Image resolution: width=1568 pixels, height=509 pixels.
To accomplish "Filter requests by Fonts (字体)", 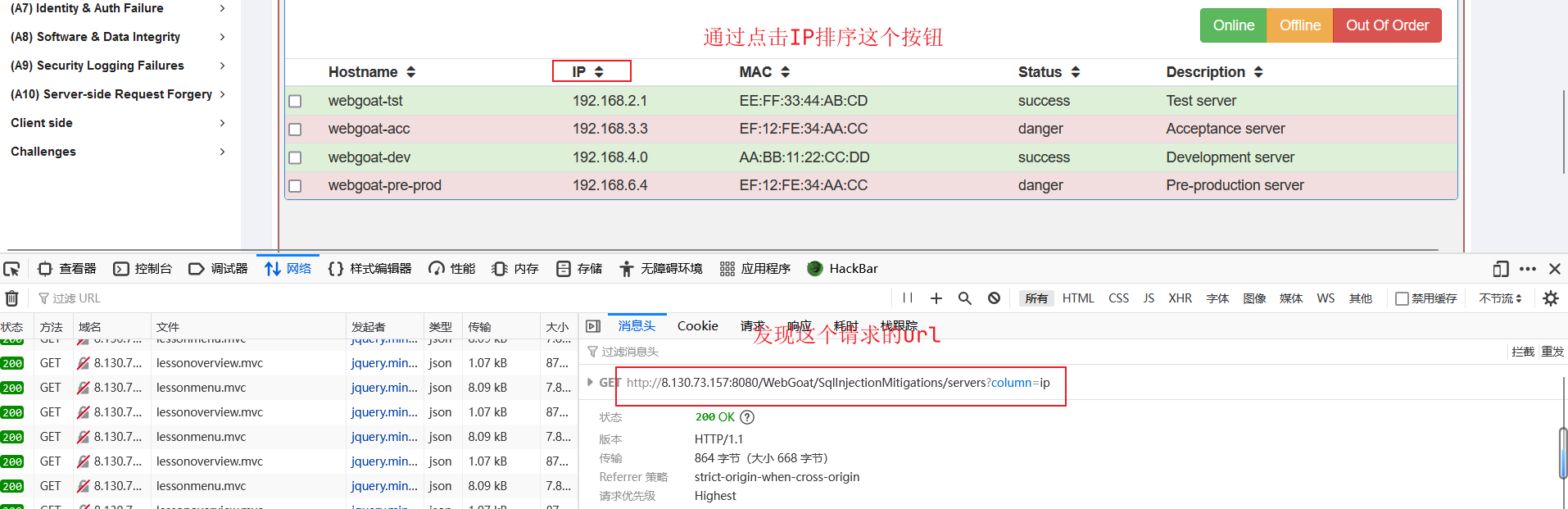I will tap(1217, 298).
